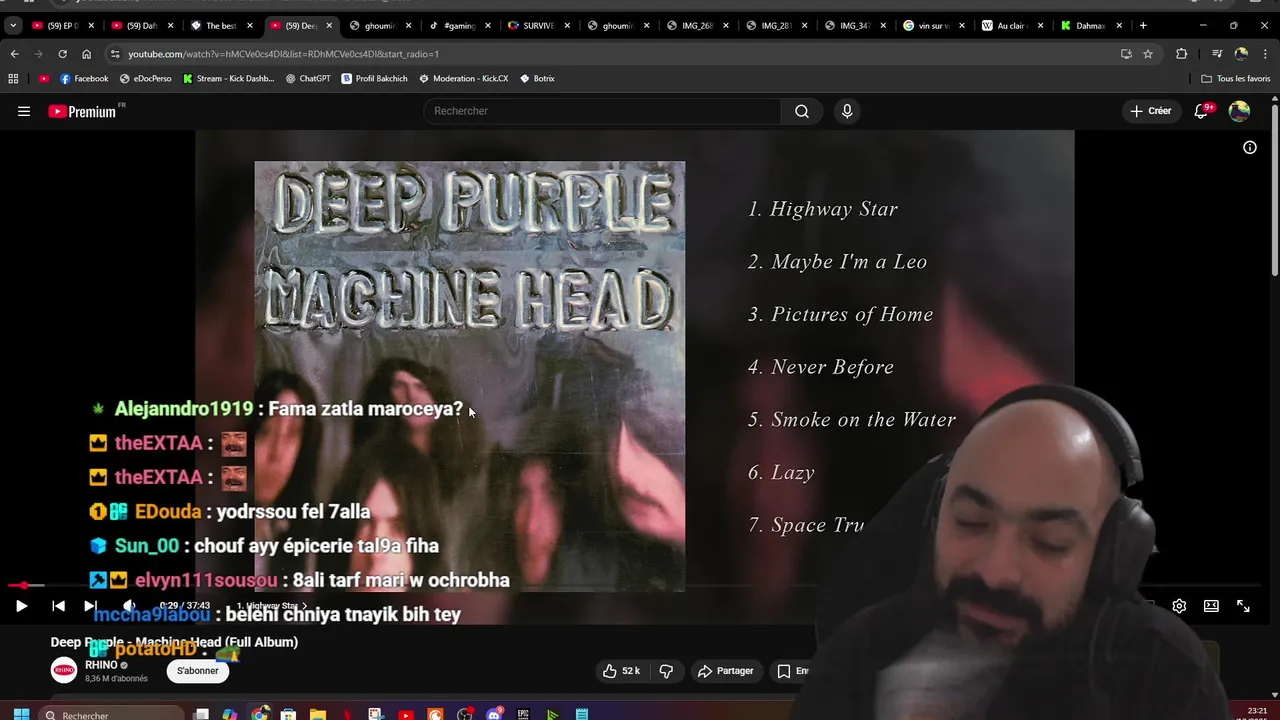Switch to the #gaming TikTok tab

coord(458,25)
